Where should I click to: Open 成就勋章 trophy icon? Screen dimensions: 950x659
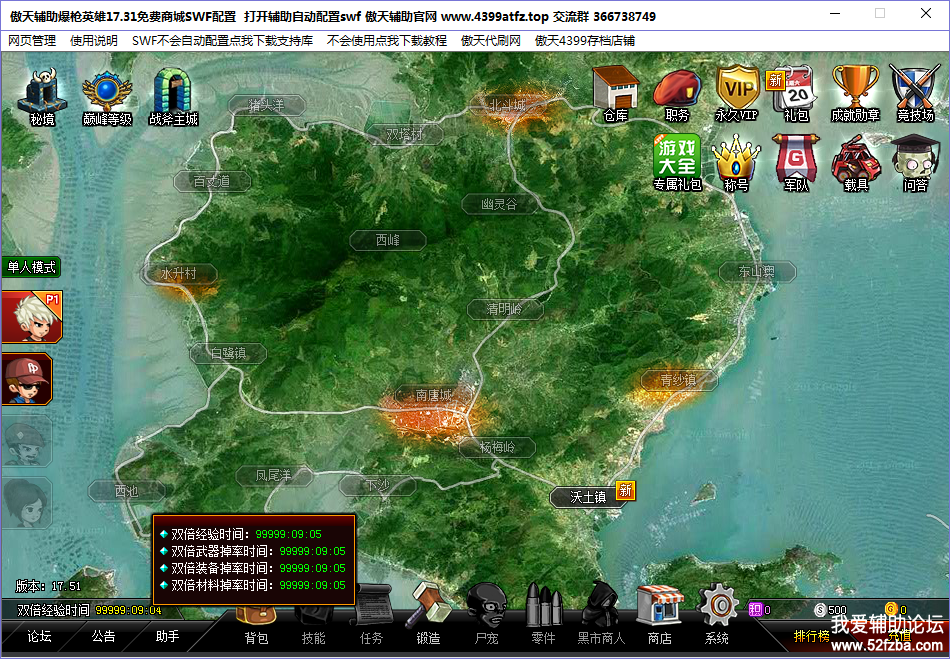pyautogui.click(x=855, y=90)
